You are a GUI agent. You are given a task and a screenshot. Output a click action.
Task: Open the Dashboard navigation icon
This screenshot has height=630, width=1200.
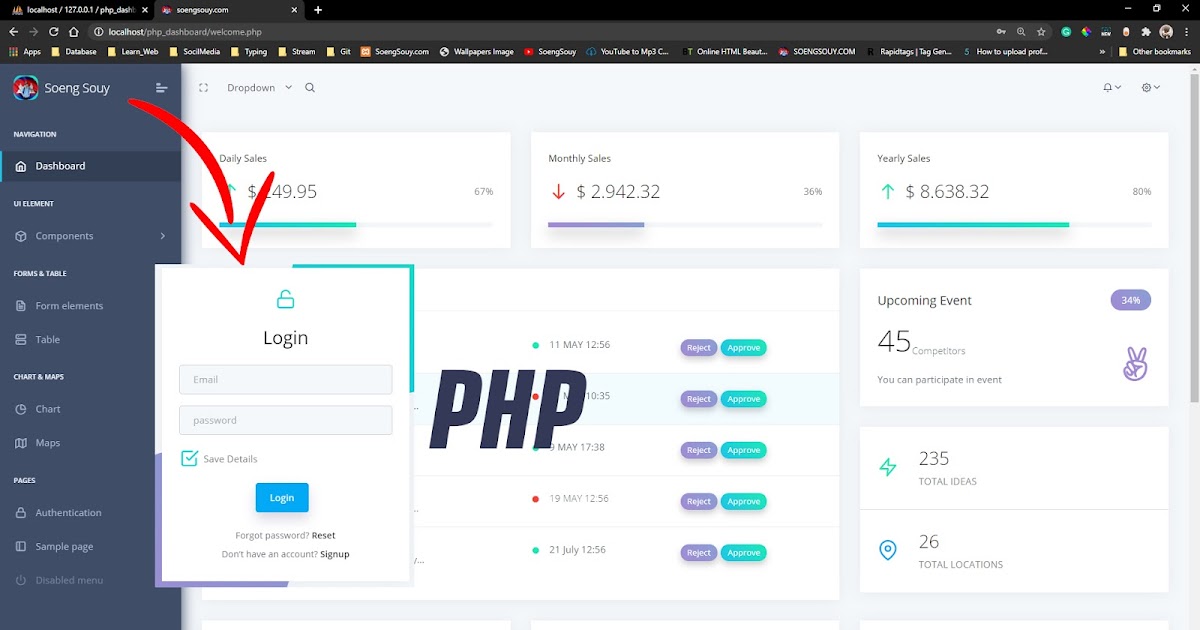coord(23,165)
